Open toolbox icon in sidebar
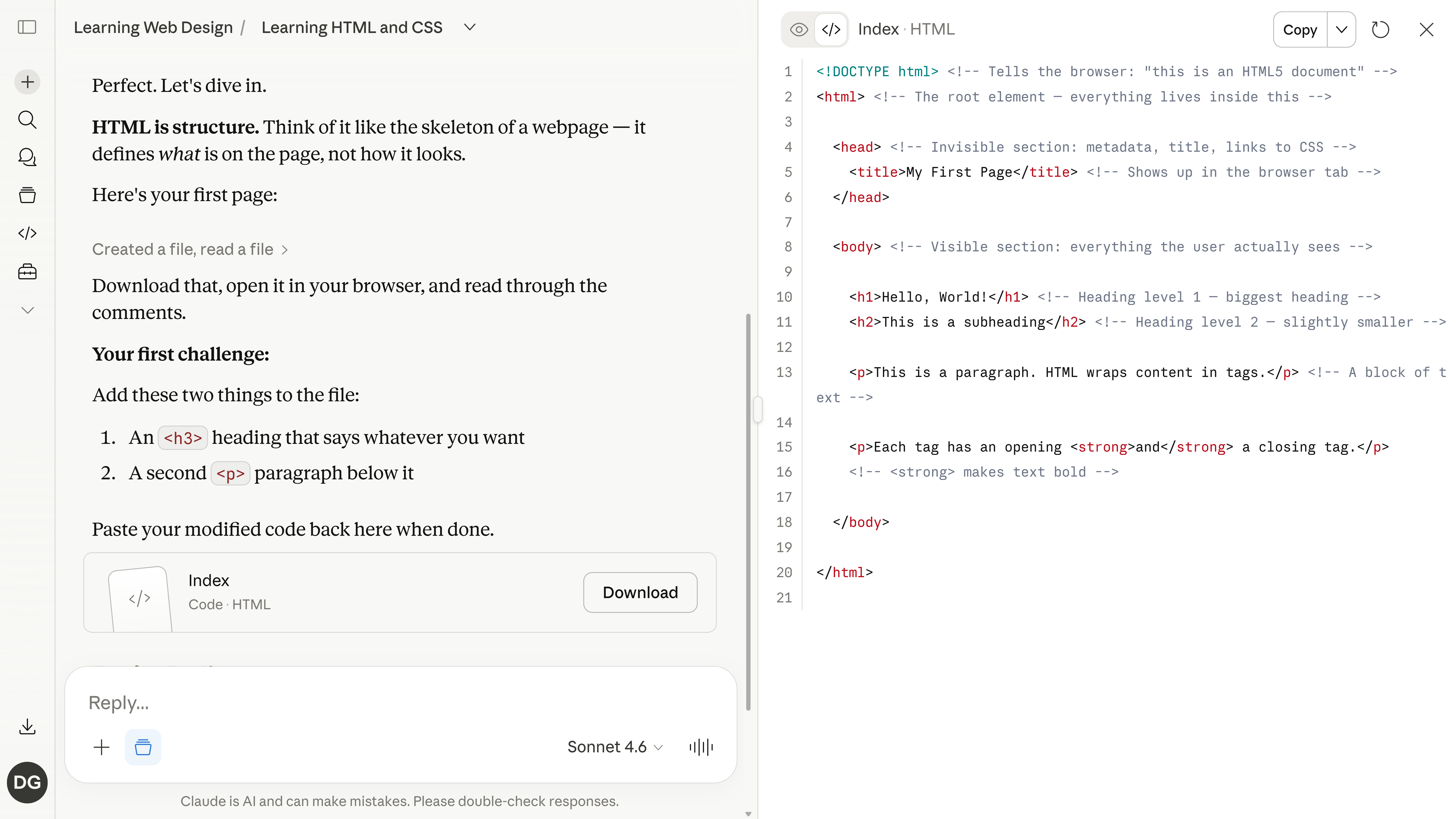The width and height of the screenshot is (1456, 819). coord(27,272)
